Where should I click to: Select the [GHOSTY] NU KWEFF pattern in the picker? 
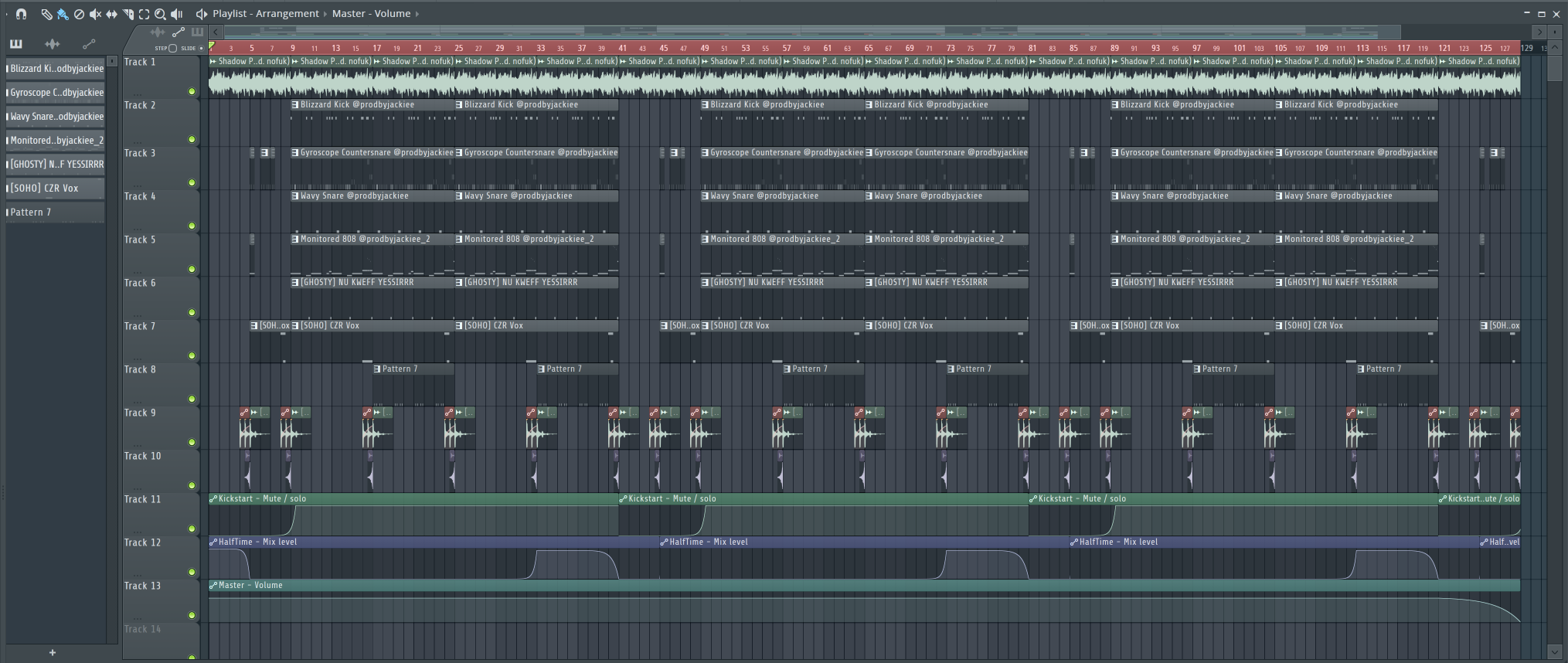[55, 165]
